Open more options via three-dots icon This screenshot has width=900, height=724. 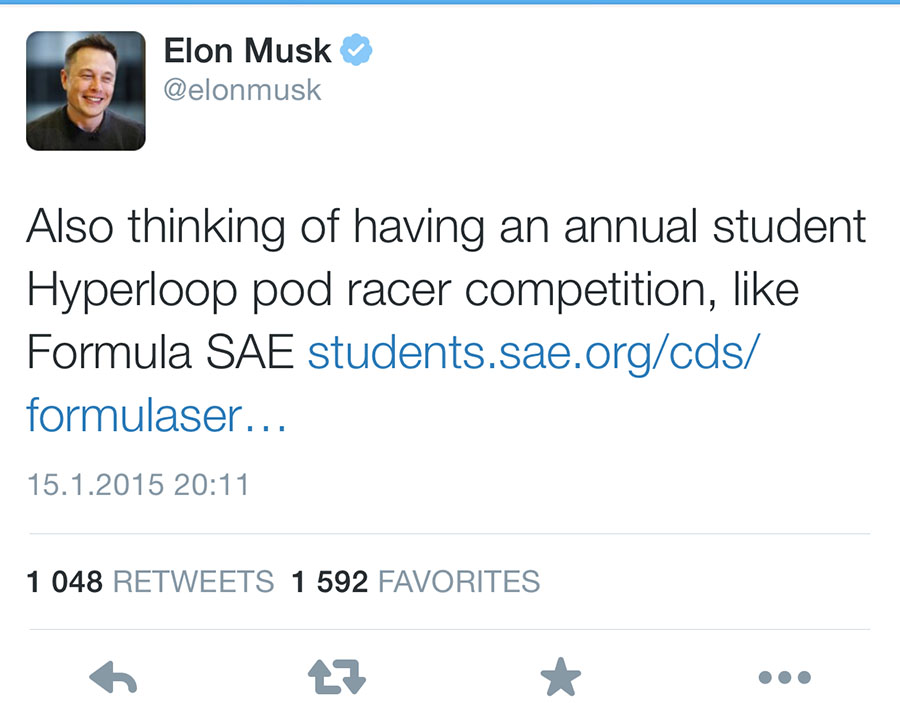click(785, 677)
